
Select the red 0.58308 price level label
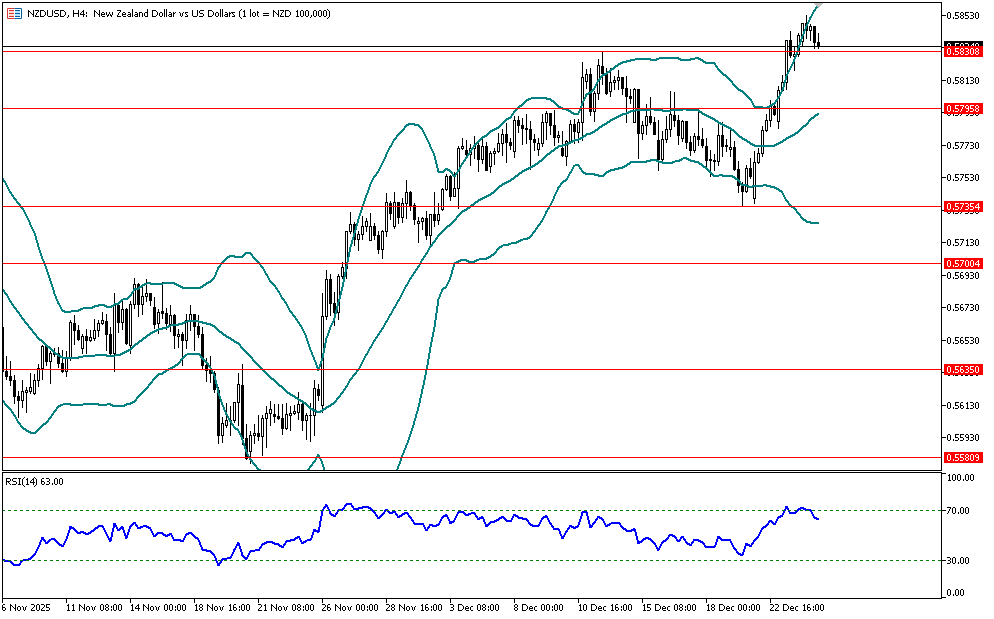(963, 51)
